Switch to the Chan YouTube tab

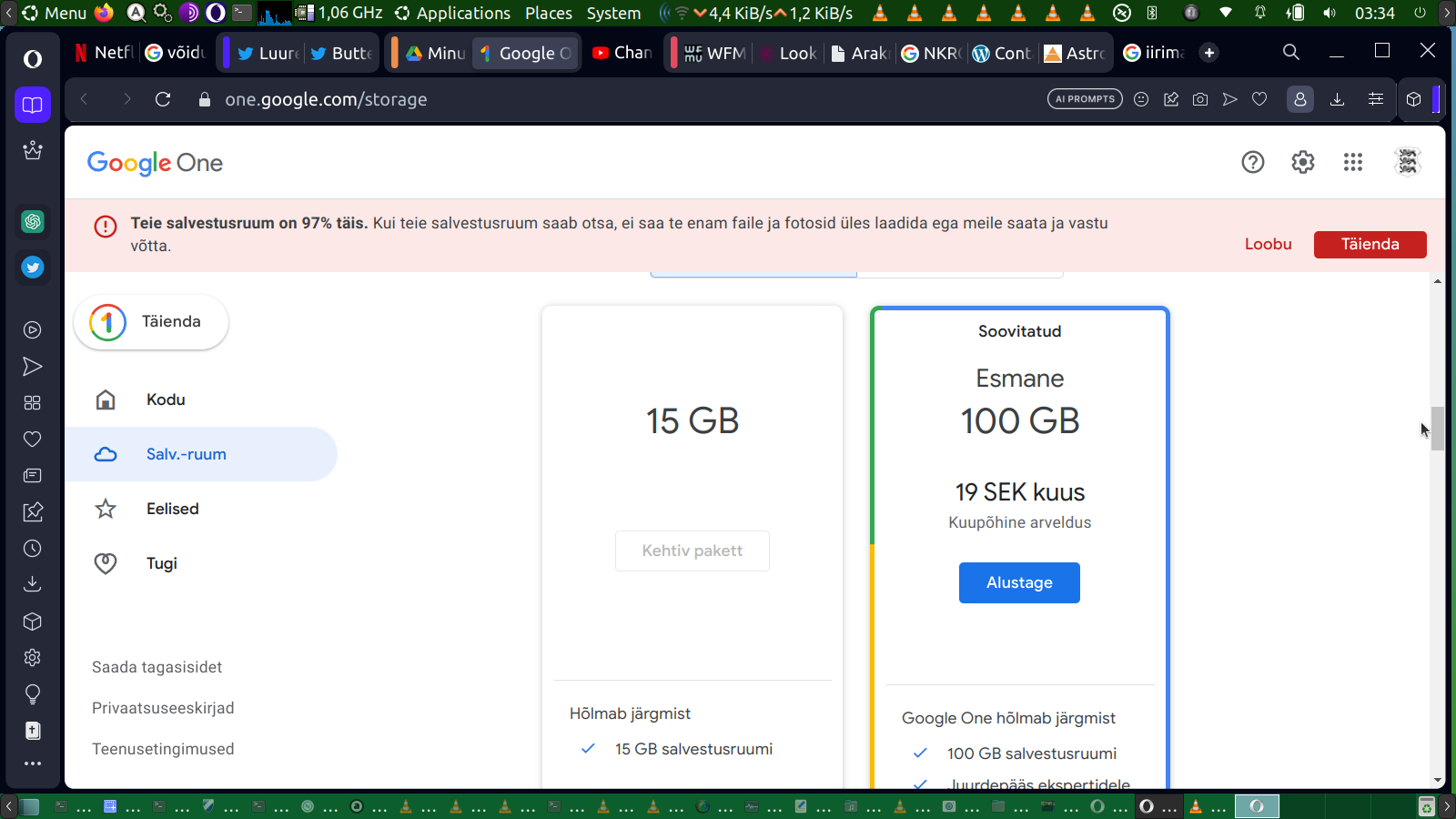(x=622, y=53)
